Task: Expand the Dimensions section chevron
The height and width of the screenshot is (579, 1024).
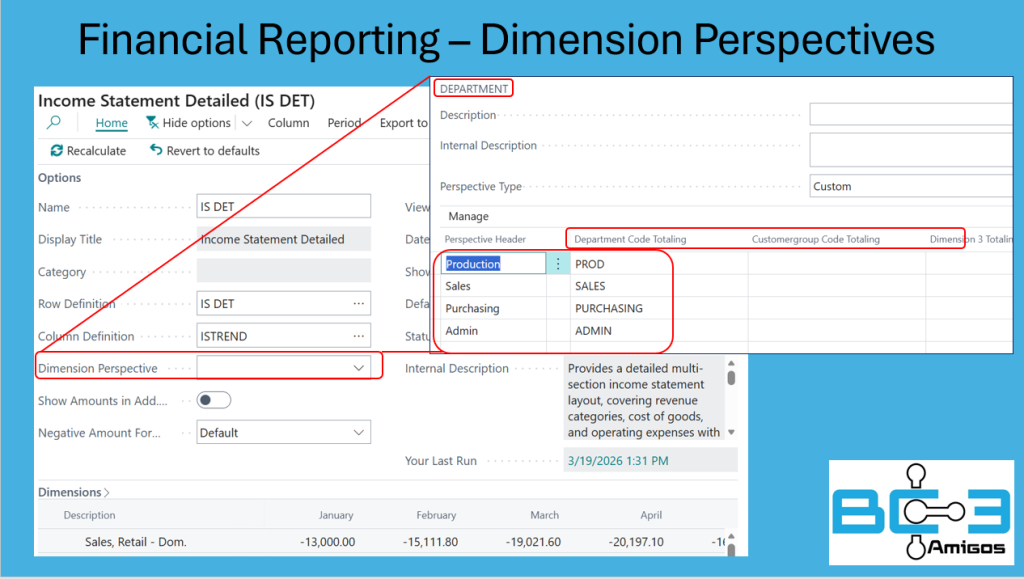Action: (107, 492)
